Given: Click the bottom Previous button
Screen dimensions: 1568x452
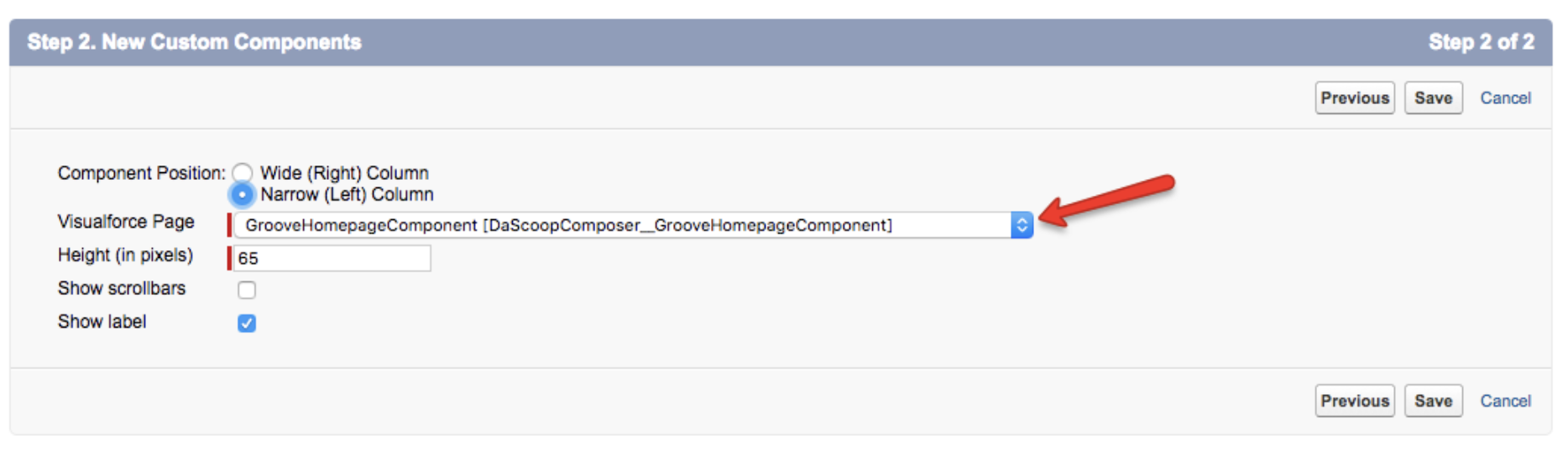Looking at the screenshot, I should coord(1355,401).
